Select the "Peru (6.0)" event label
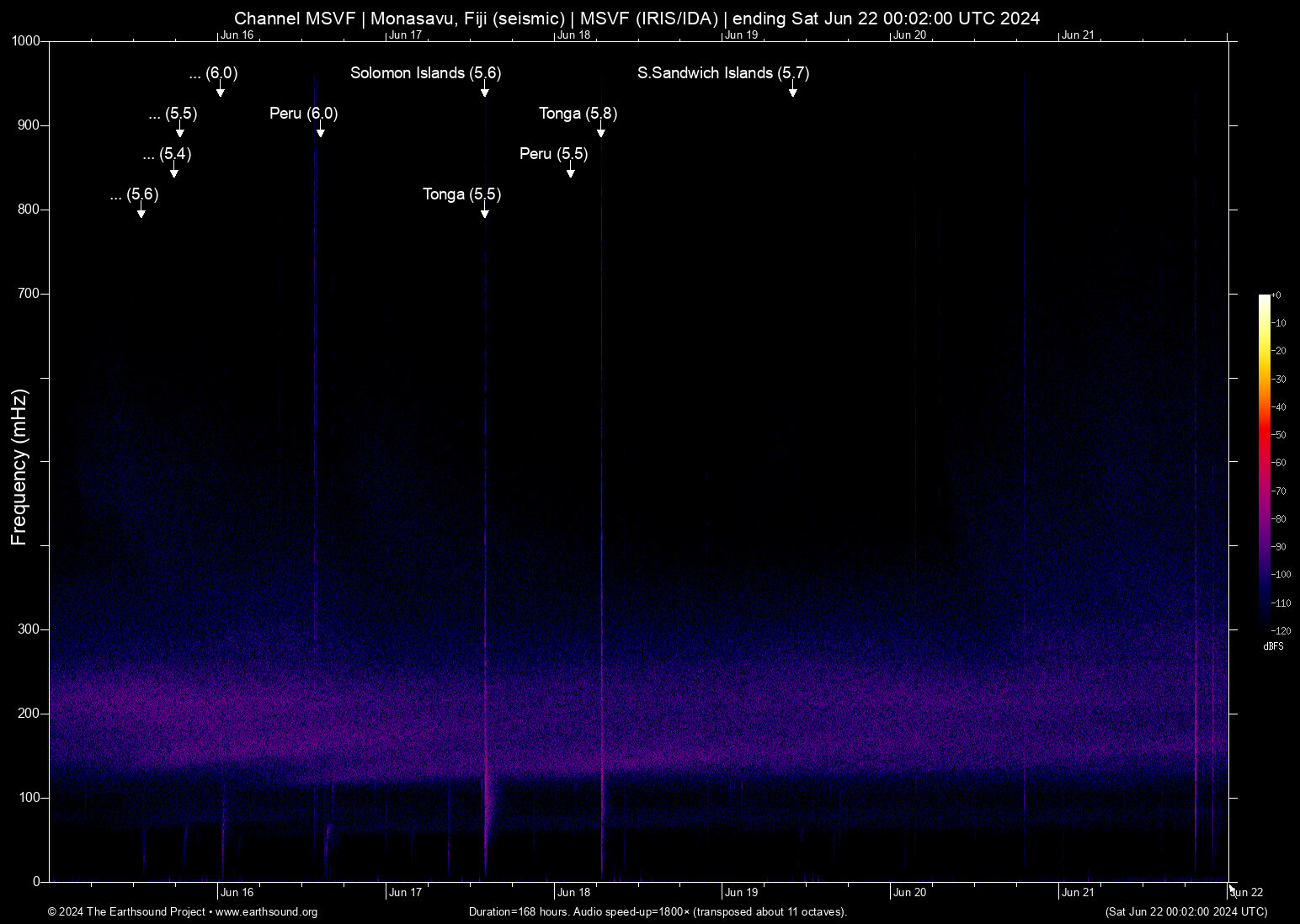The width and height of the screenshot is (1300, 924). pyautogui.click(x=304, y=114)
